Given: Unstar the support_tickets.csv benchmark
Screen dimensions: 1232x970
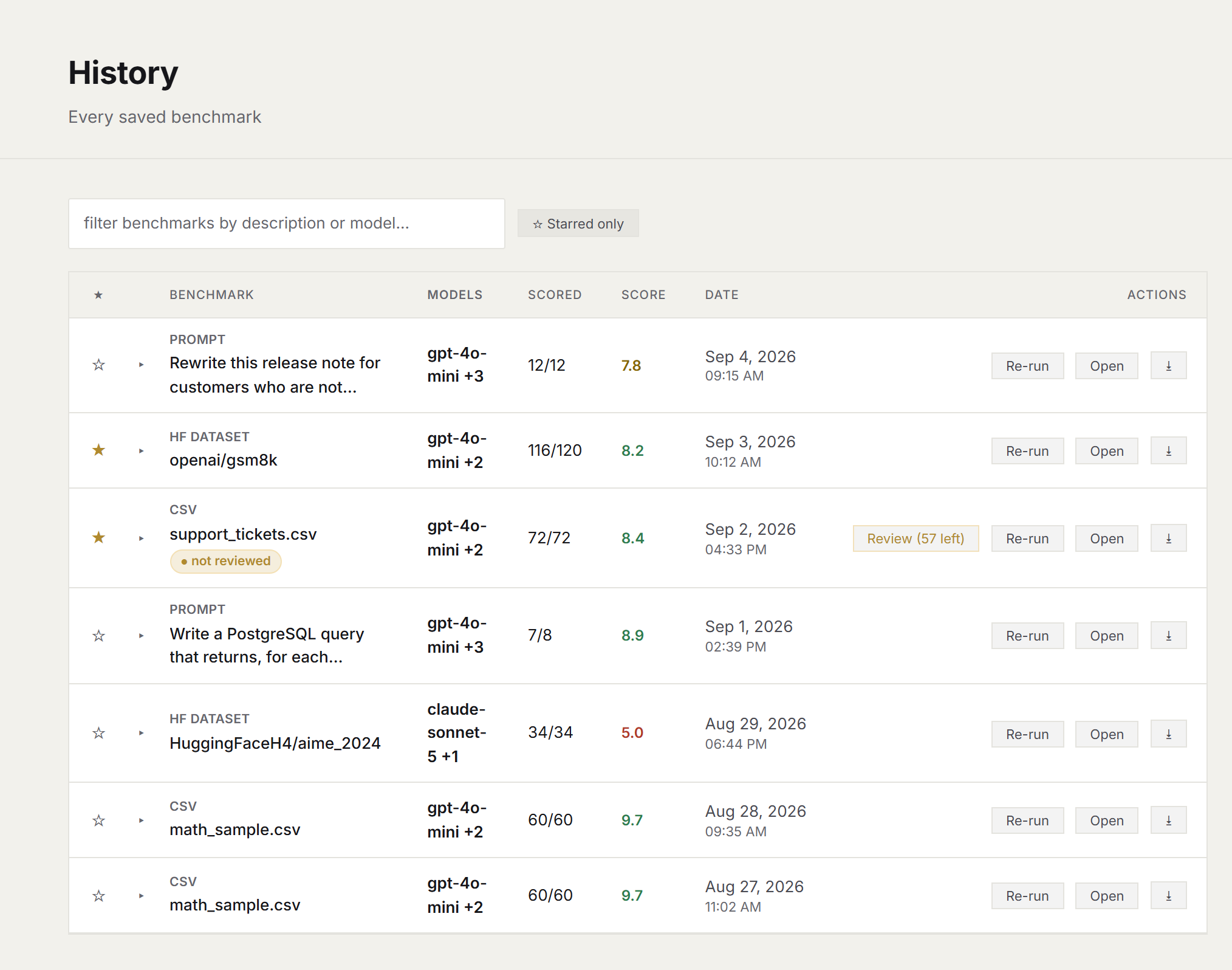Looking at the screenshot, I should click(98, 538).
